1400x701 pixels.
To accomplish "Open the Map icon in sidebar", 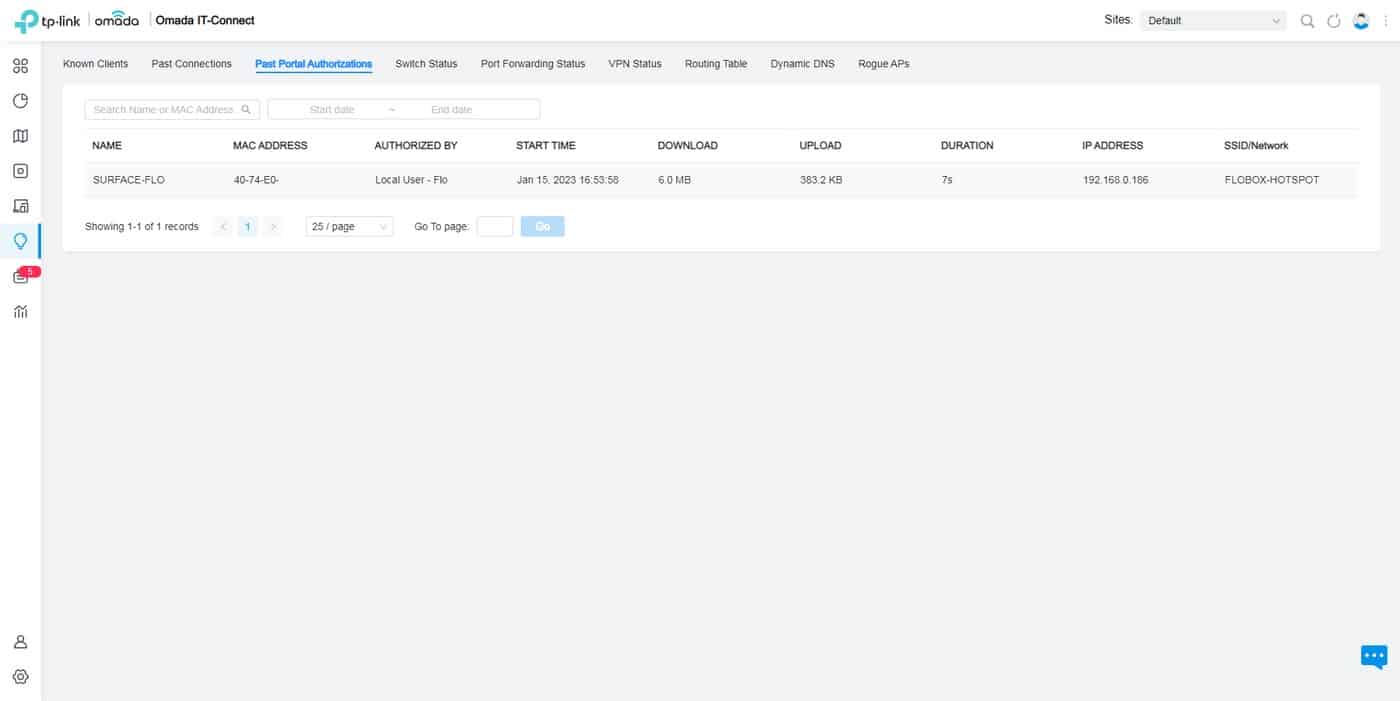I will (x=20, y=136).
